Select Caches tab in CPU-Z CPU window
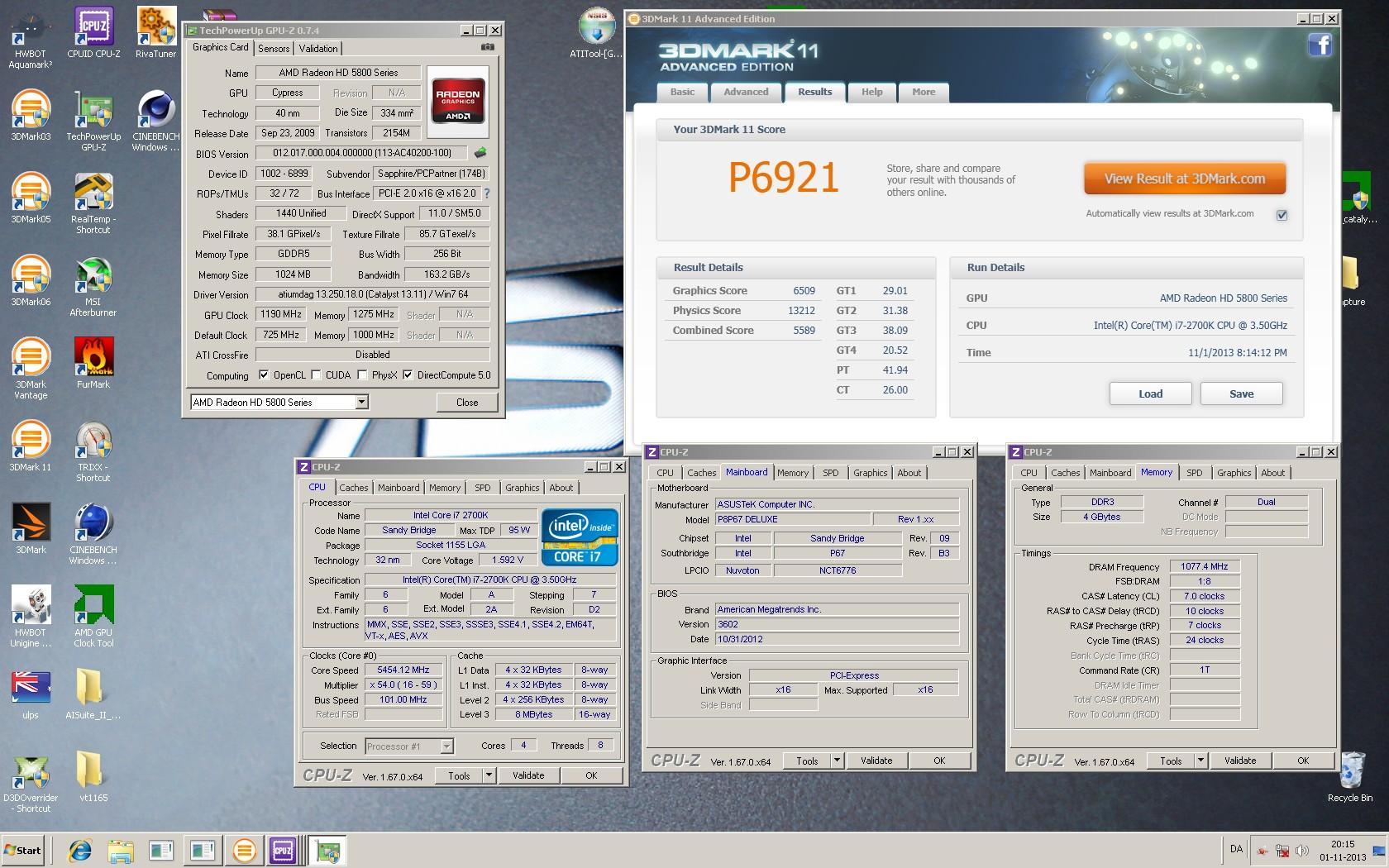 click(354, 488)
